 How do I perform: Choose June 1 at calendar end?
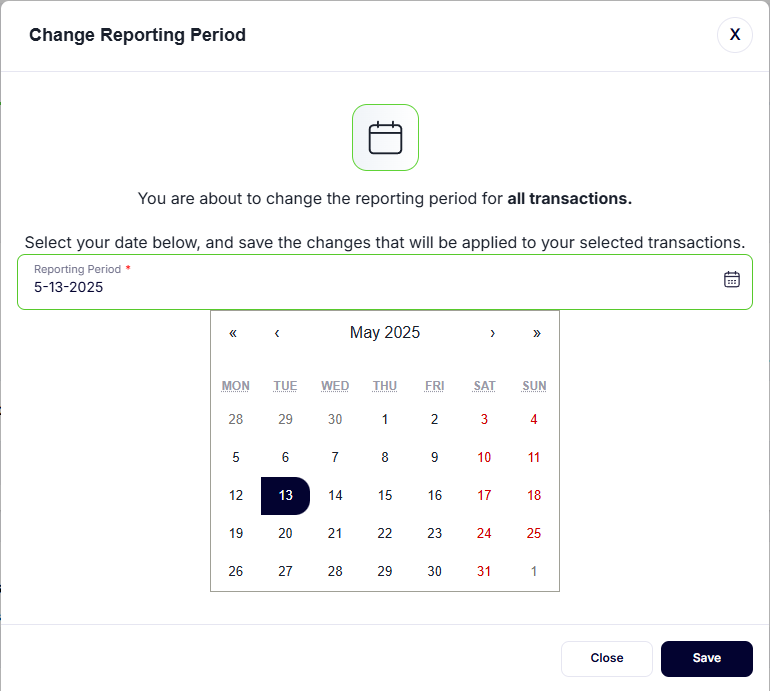pyautogui.click(x=534, y=572)
